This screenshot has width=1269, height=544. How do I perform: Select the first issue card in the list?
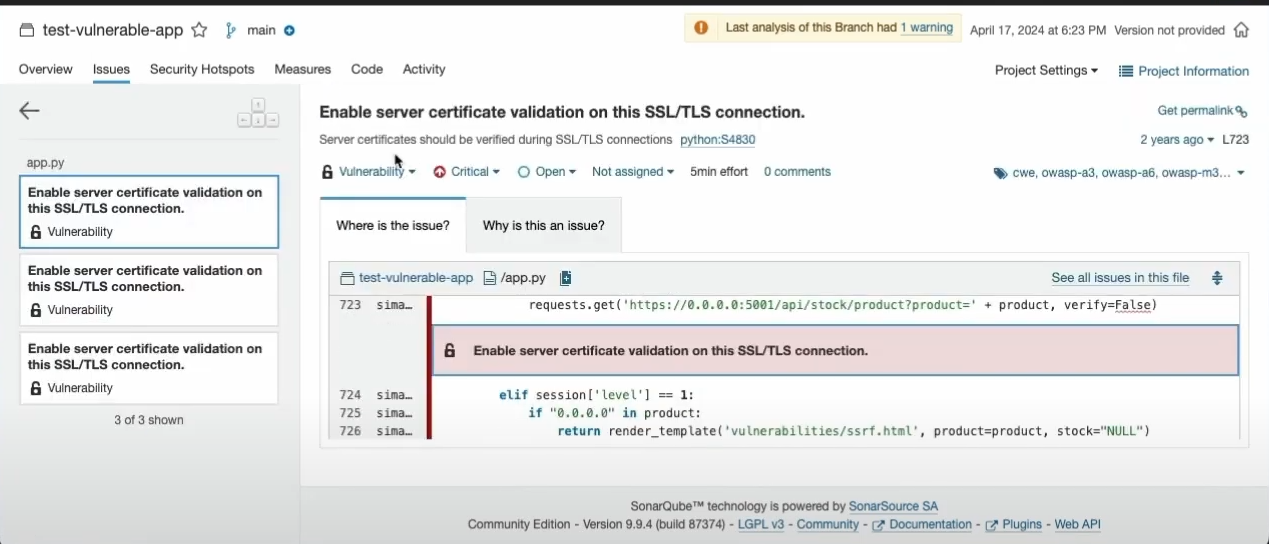point(149,212)
